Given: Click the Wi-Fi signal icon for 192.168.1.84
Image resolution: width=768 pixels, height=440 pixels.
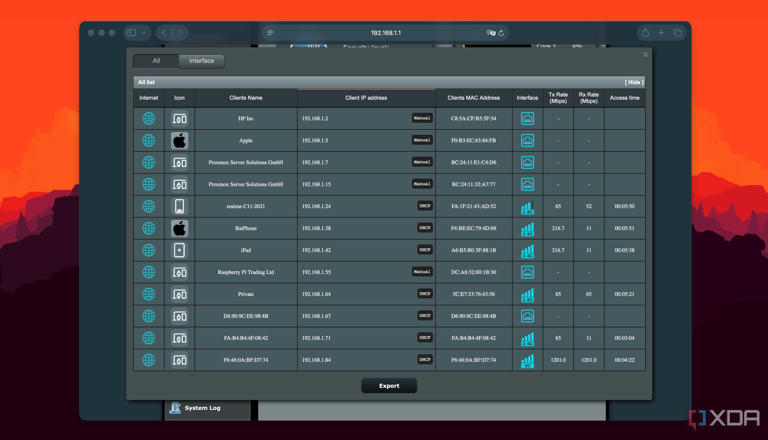Looking at the screenshot, I should (x=527, y=361).
